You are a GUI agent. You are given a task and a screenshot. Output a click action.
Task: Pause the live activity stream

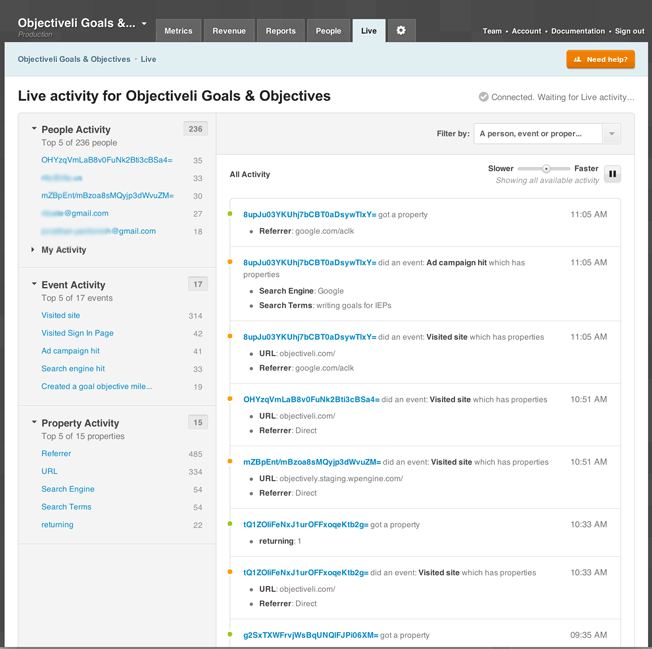(x=612, y=174)
